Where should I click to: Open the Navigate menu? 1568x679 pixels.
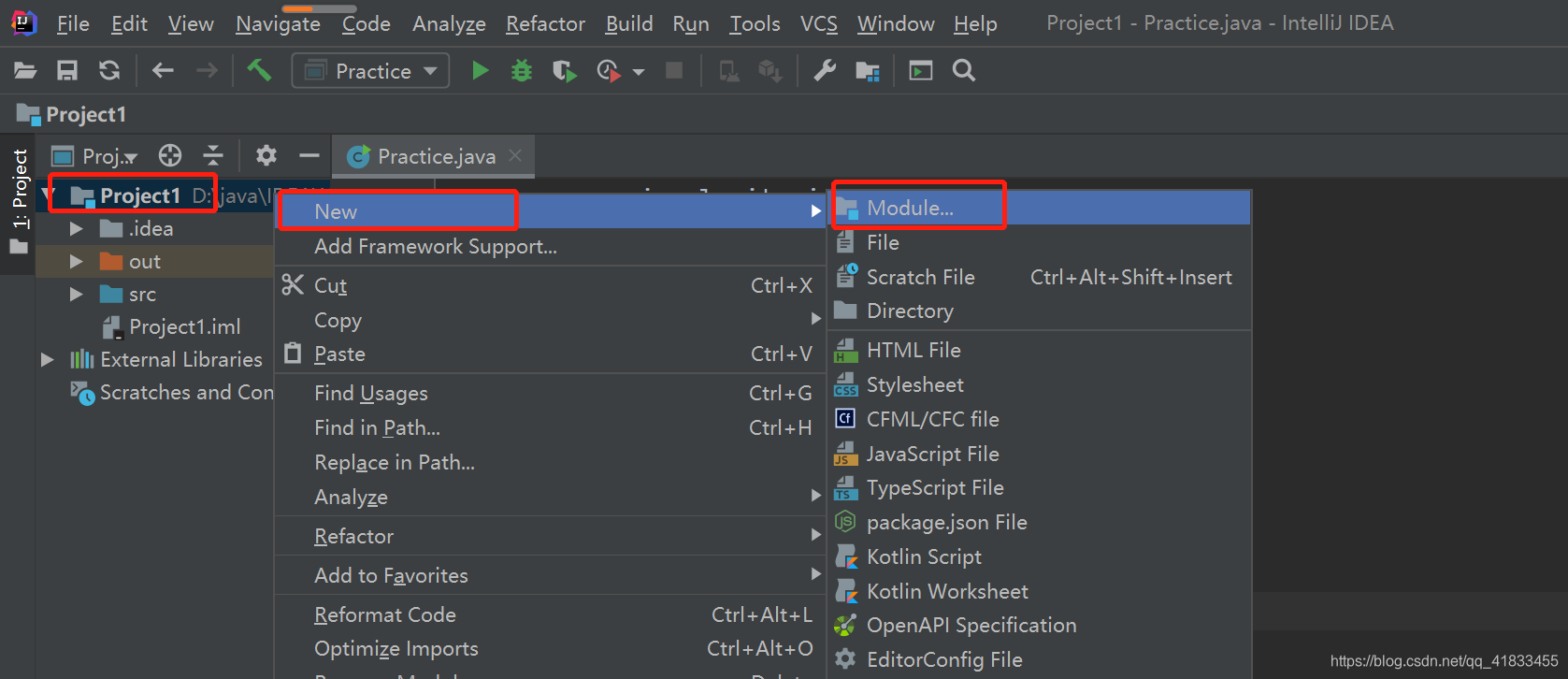(x=278, y=23)
